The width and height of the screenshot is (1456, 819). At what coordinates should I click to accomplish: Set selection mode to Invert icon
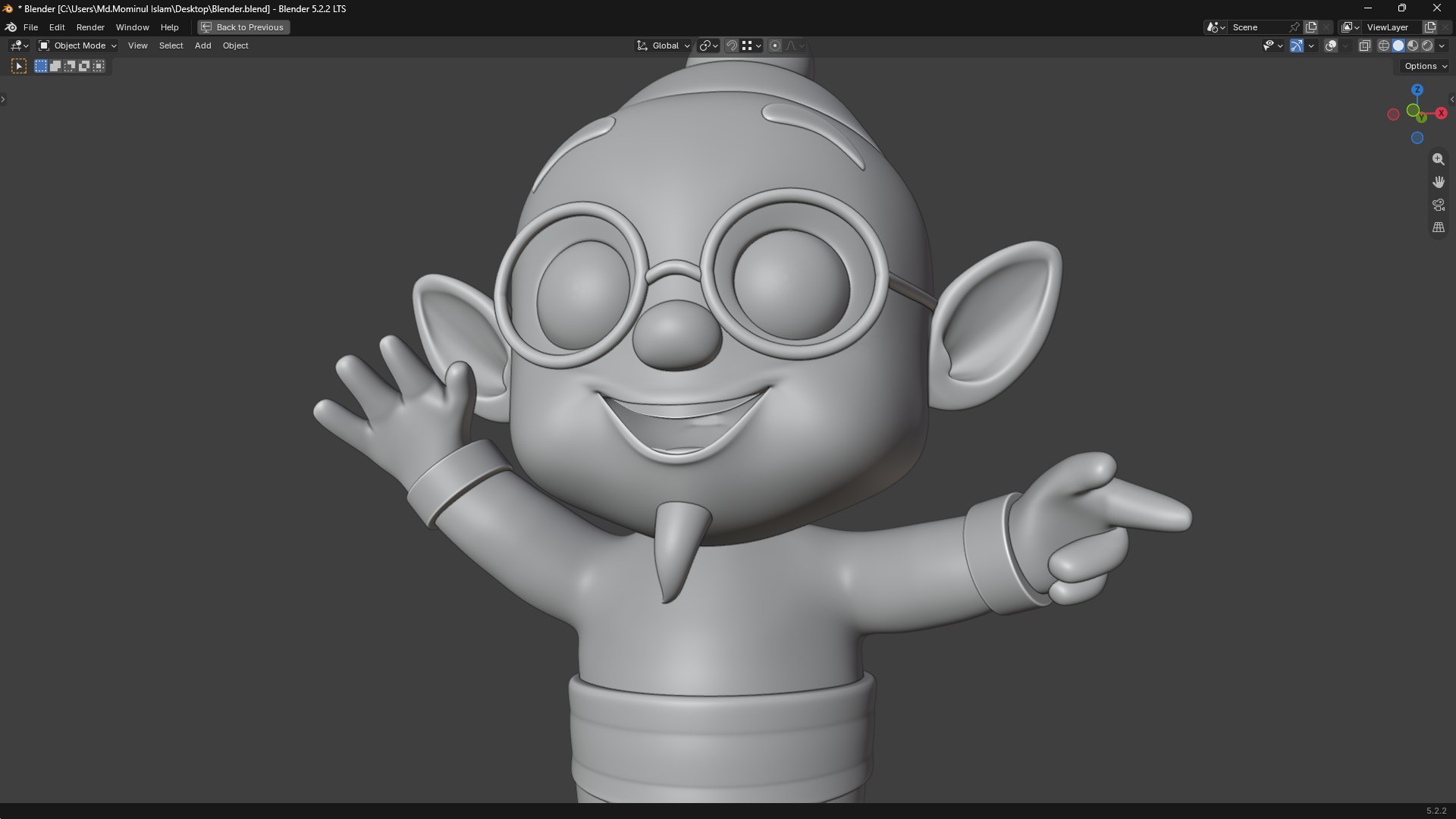click(x=84, y=67)
